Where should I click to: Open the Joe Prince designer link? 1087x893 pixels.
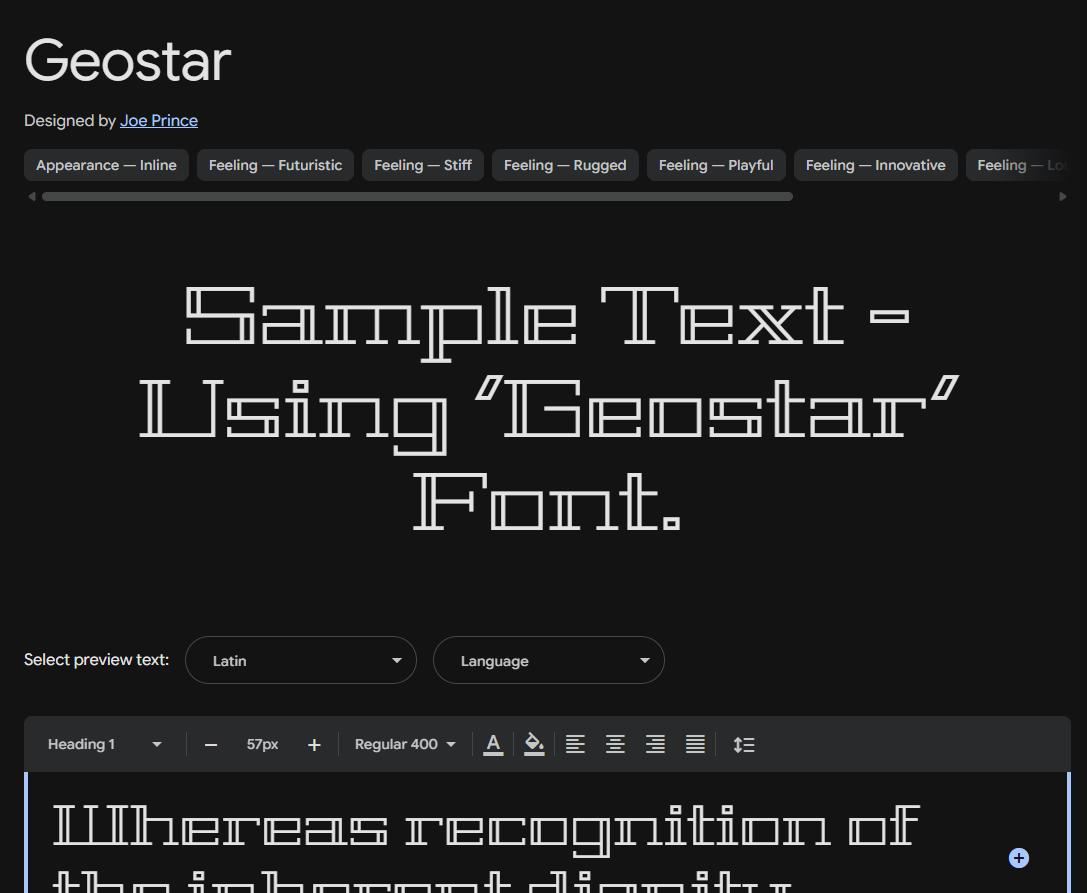159,121
